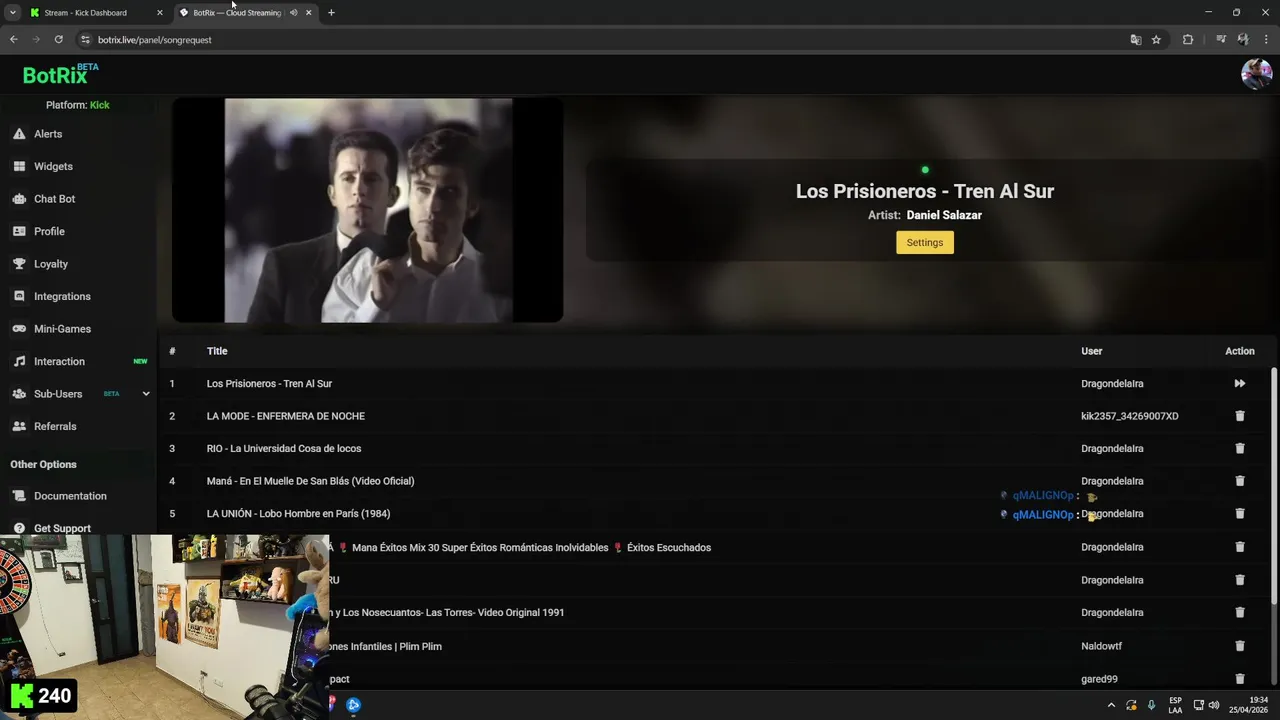Image resolution: width=1280 pixels, height=720 pixels.
Task: Open the Interaction sidebar section
Action: click(x=59, y=361)
